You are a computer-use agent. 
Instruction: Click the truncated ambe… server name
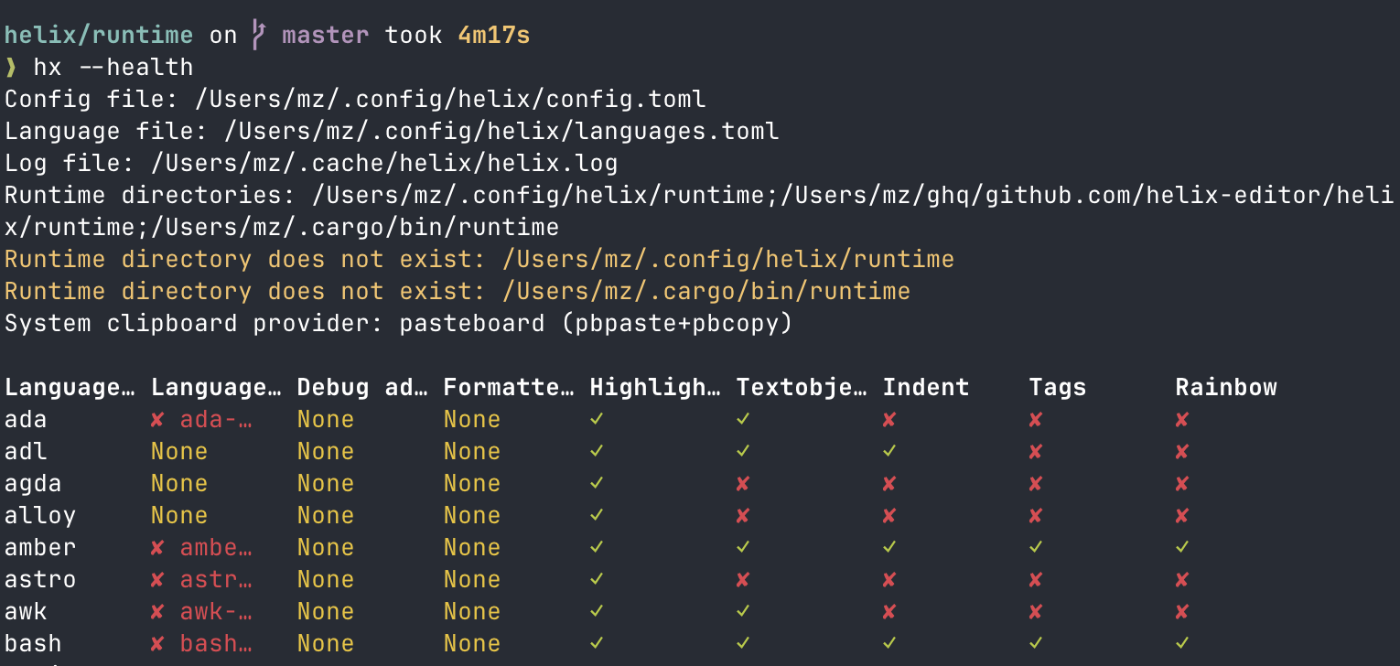click(x=216, y=548)
